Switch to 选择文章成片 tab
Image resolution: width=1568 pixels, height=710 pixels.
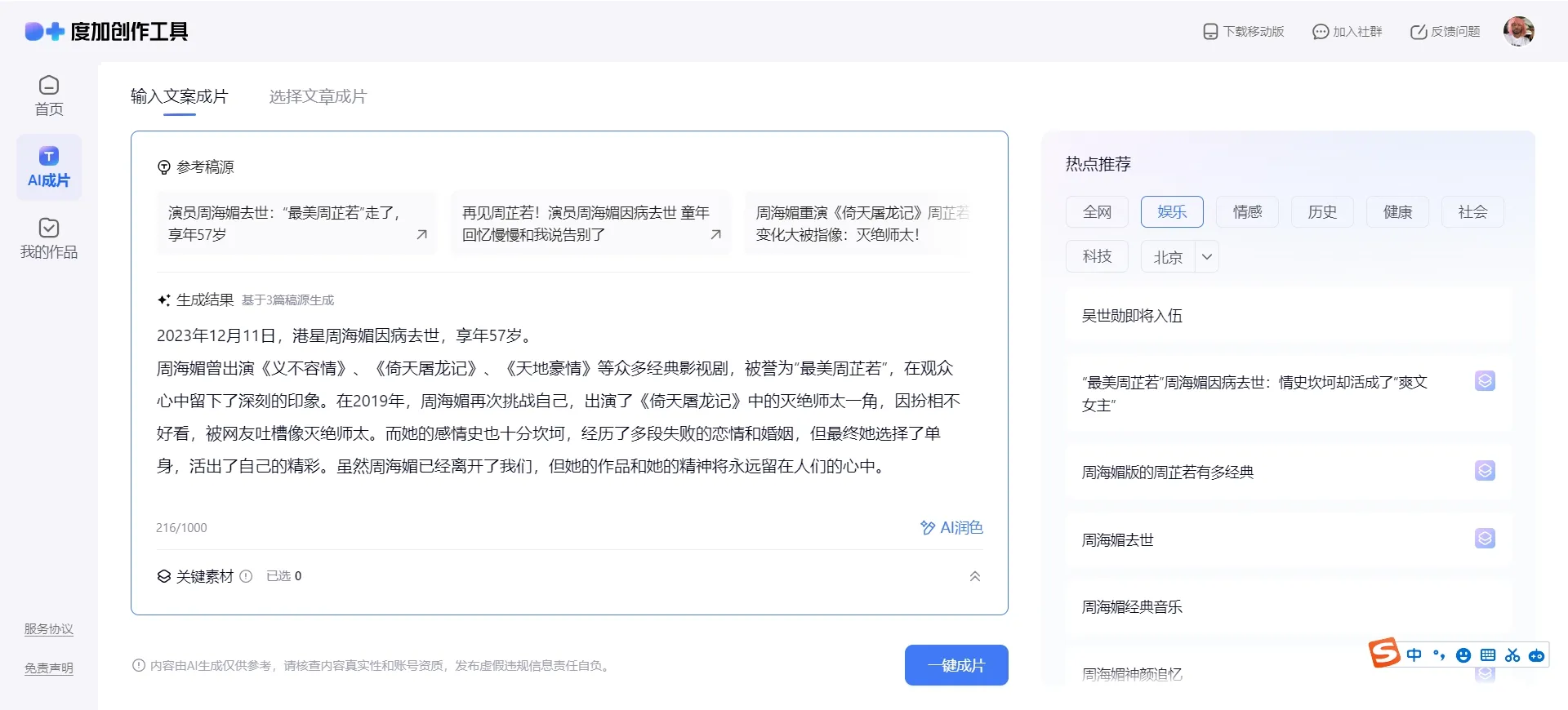coord(318,96)
